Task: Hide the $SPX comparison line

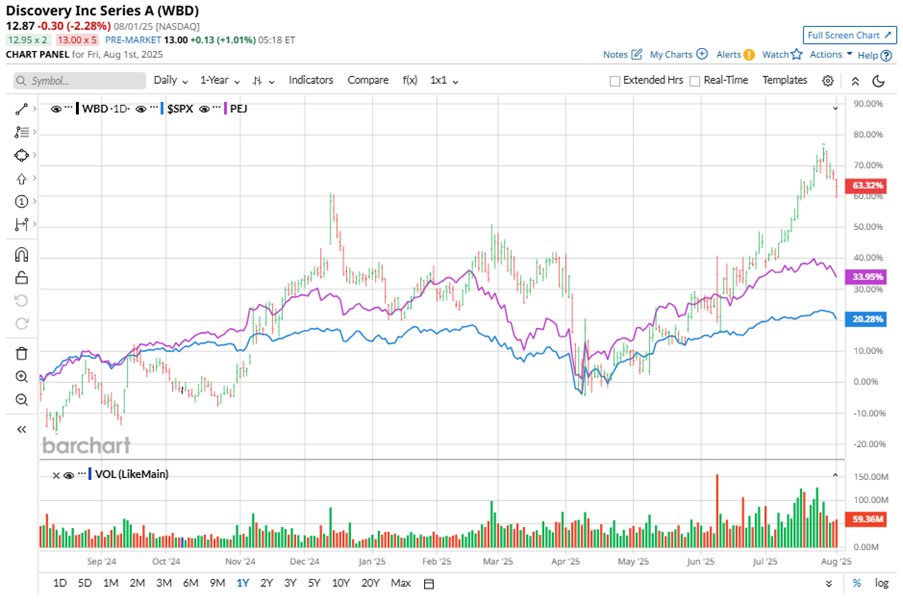Action: coord(141,109)
